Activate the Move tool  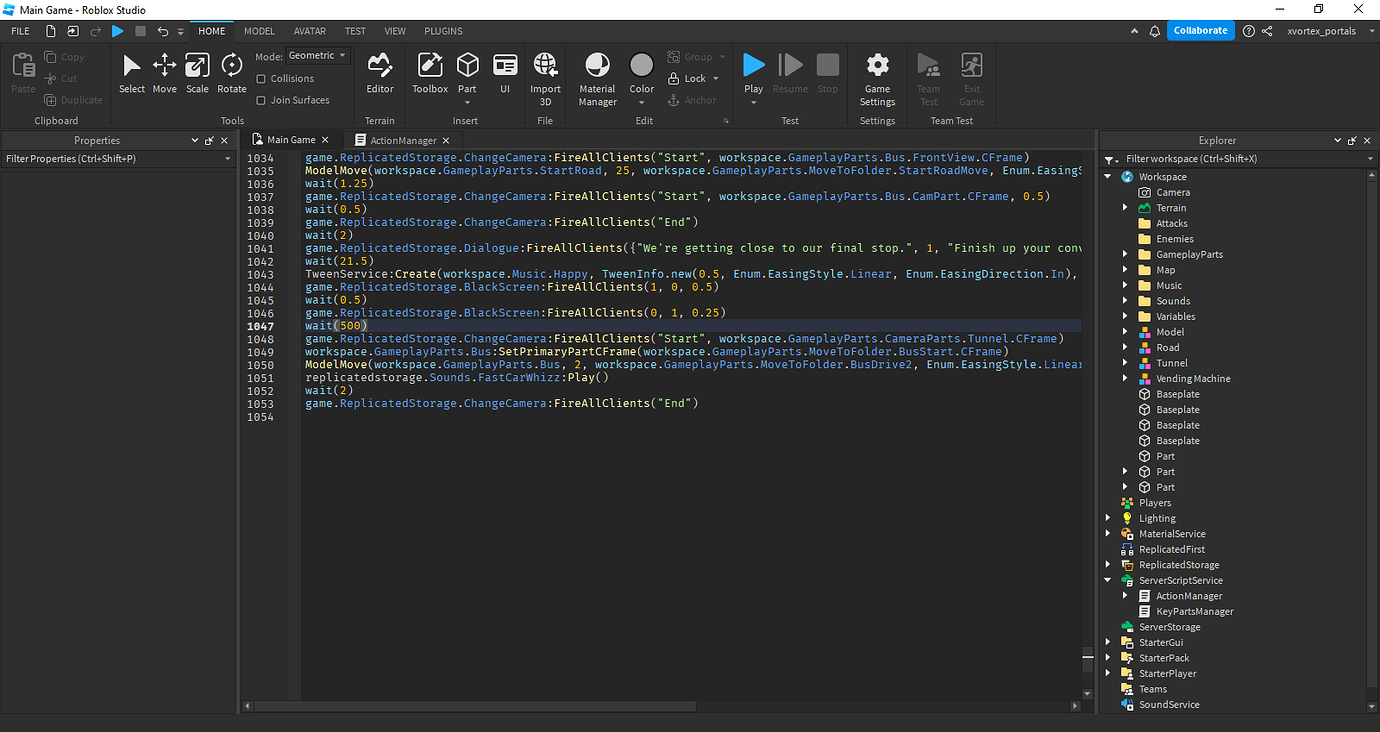pyautogui.click(x=165, y=75)
